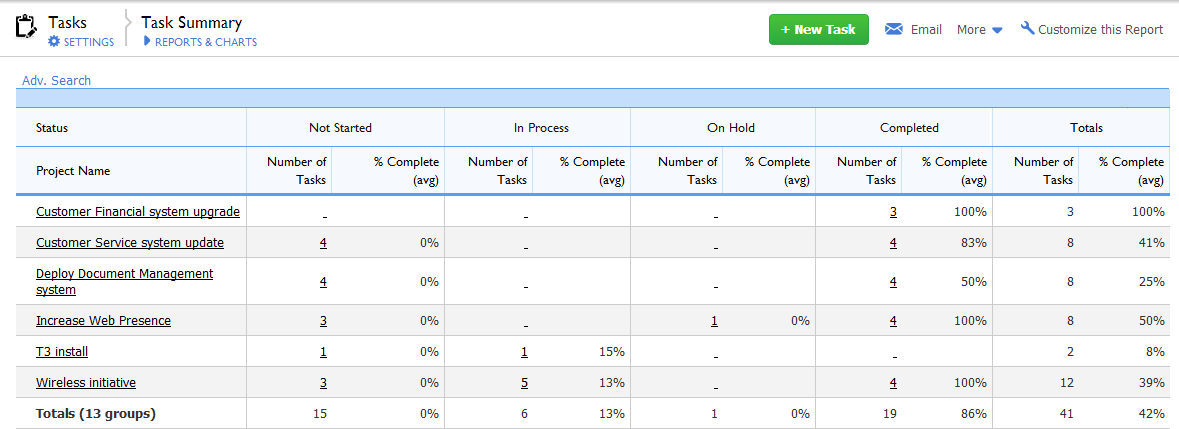View the 1 On Hold task for Increase Web Presence
Image resolution: width=1179 pixels, height=429 pixels.
pyautogui.click(x=714, y=320)
